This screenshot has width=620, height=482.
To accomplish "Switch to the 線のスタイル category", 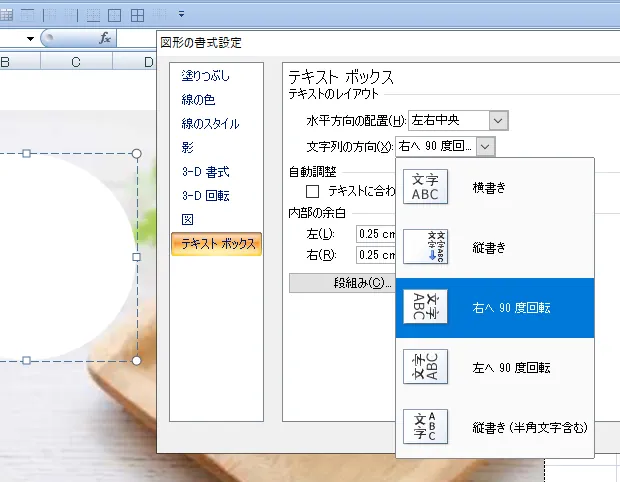I will pos(210,124).
